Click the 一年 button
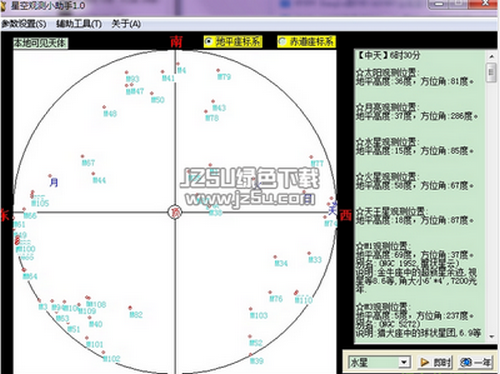This screenshot has width=500, height=374. coord(475,362)
